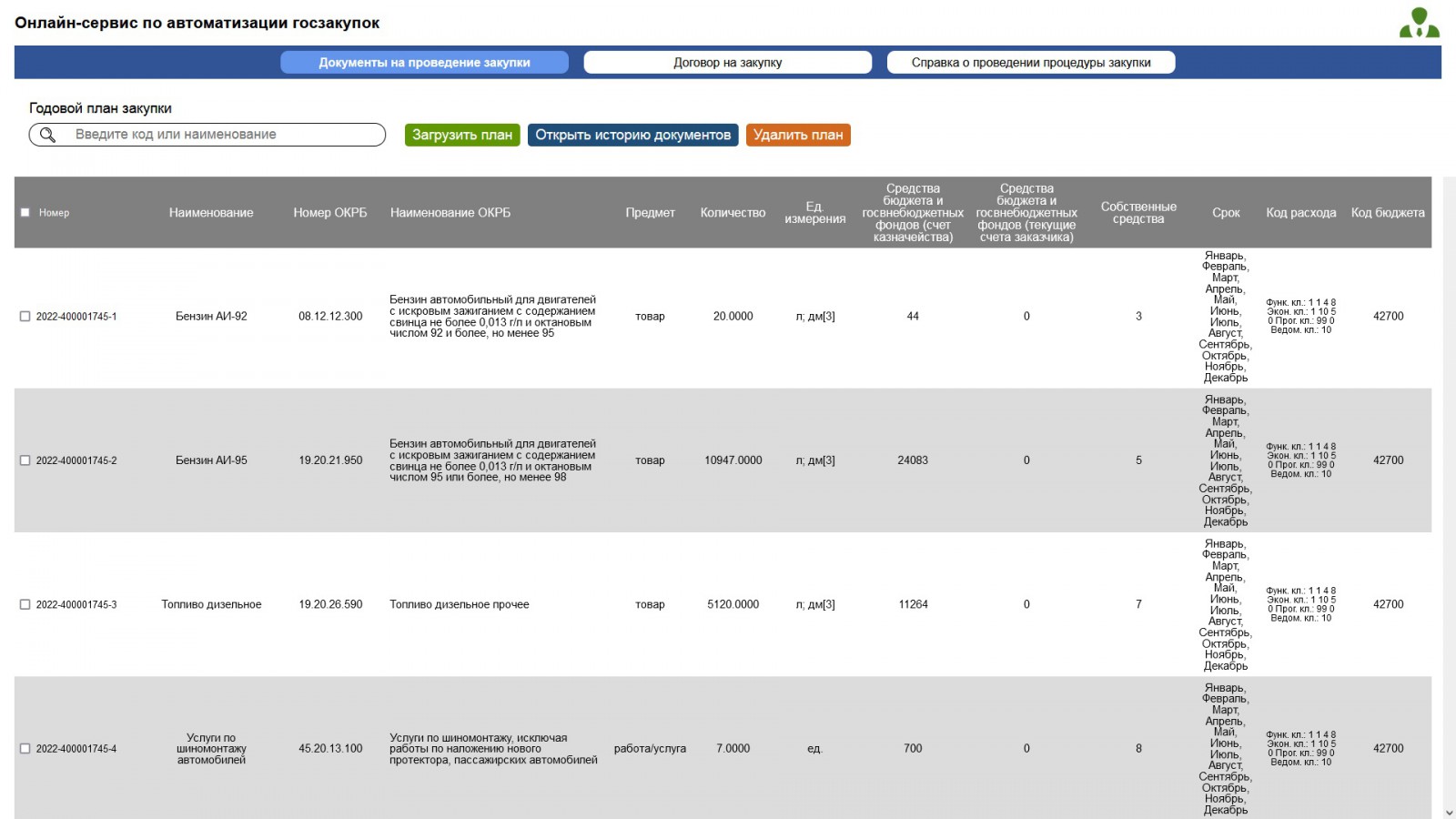Focus the code or name search field

207,135
